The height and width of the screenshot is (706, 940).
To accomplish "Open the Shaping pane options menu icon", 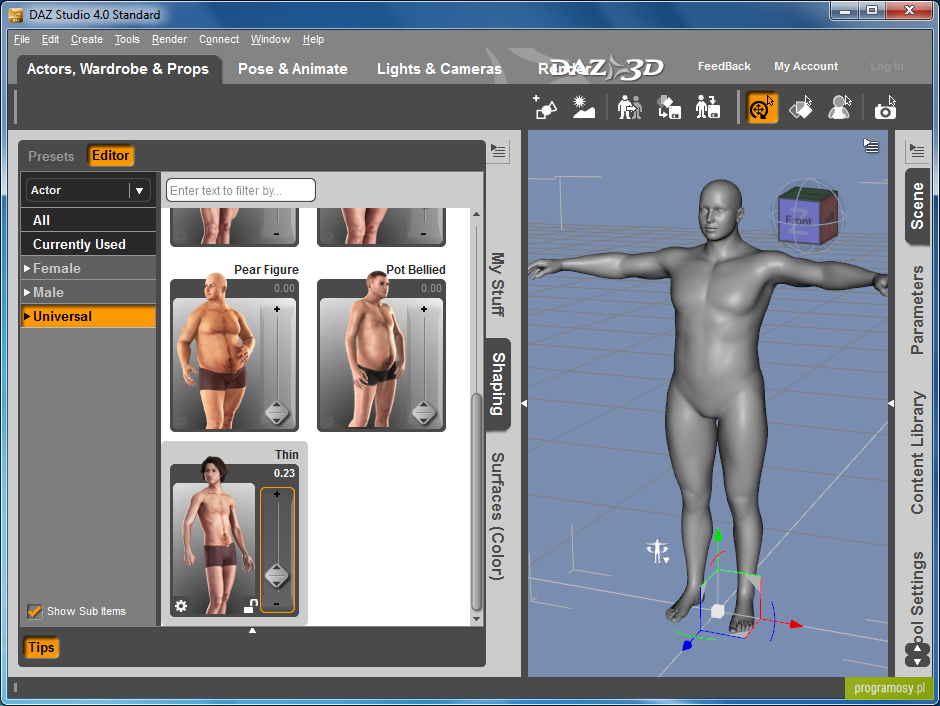I will (498, 151).
